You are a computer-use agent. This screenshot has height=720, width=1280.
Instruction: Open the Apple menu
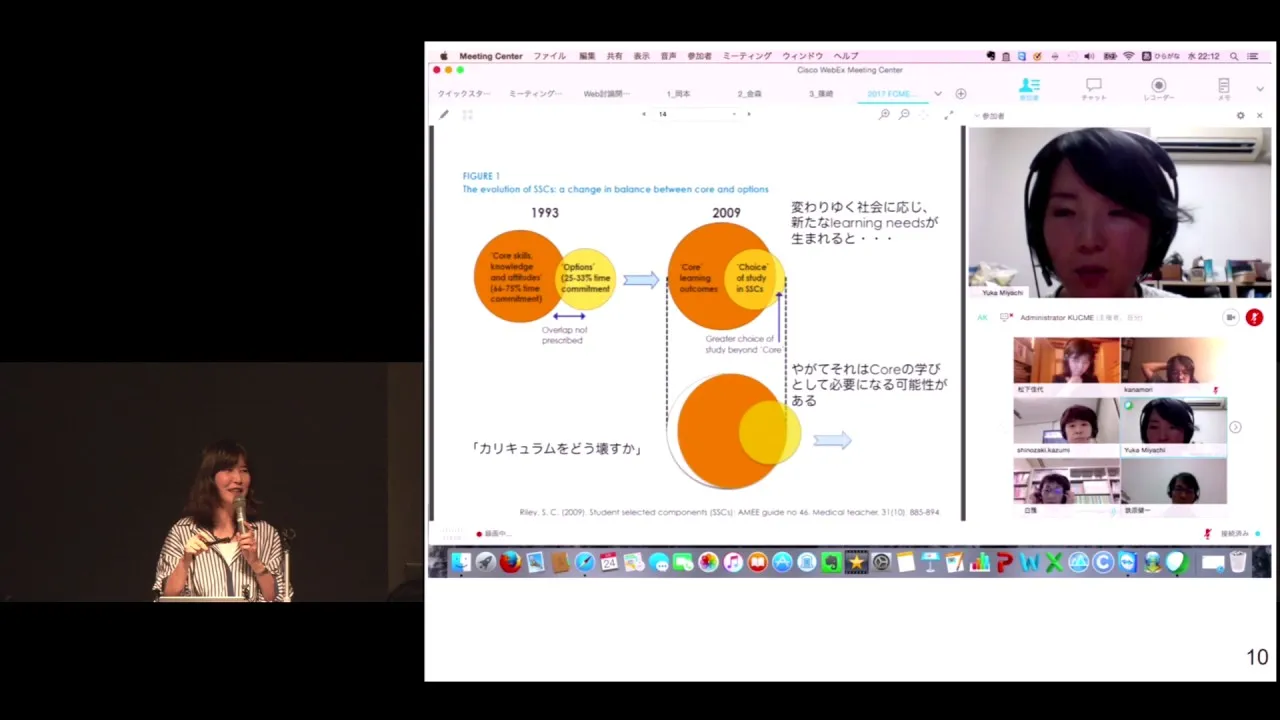[x=443, y=56]
